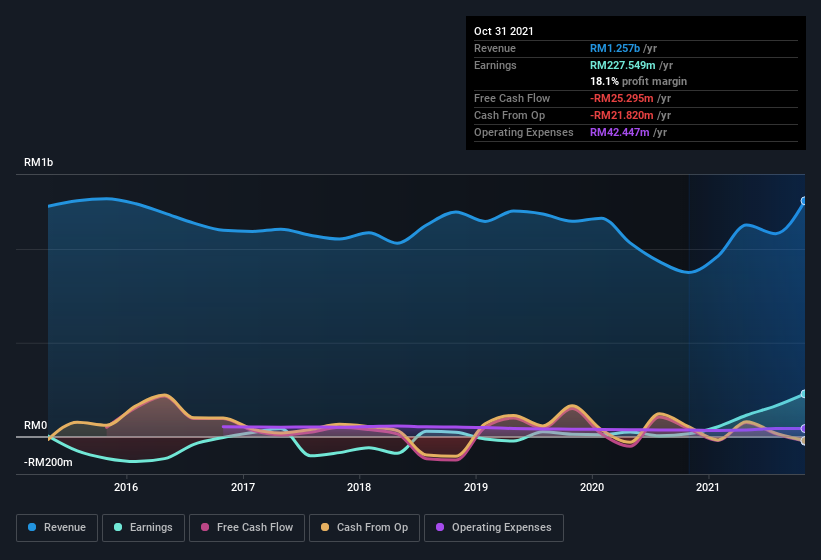821x560 pixels.
Task: Click the RM0 y-axis label
Action: point(36,425)
